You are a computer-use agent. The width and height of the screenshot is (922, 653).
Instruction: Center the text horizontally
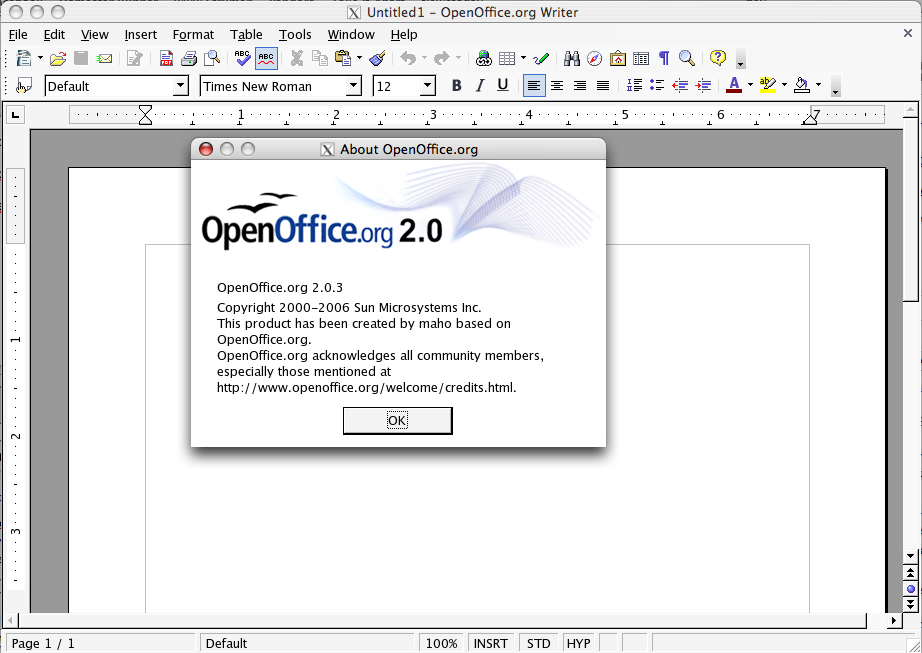tap(557, 86)
